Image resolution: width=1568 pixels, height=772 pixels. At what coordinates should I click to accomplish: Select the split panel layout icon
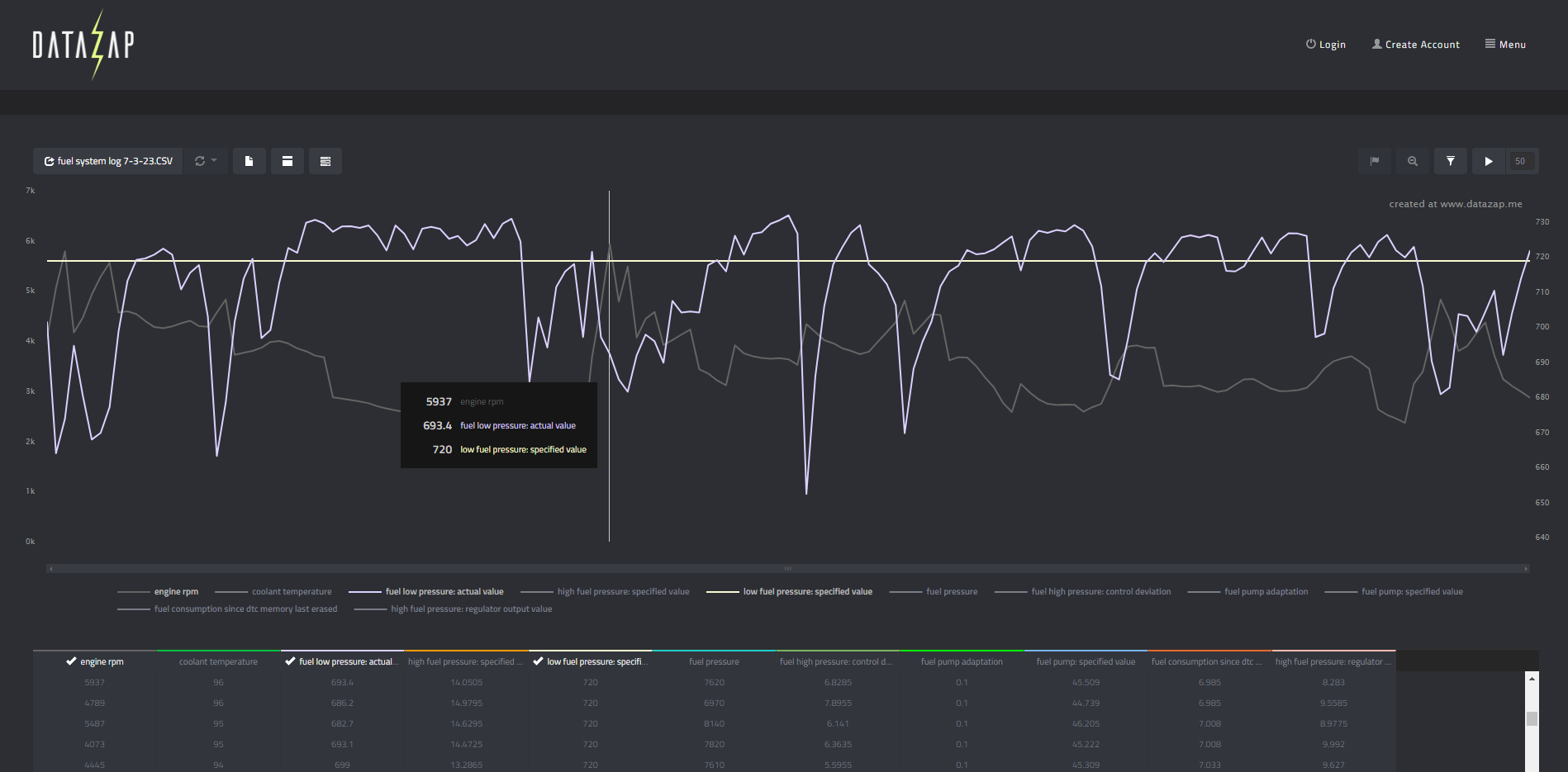pos(287,161)
